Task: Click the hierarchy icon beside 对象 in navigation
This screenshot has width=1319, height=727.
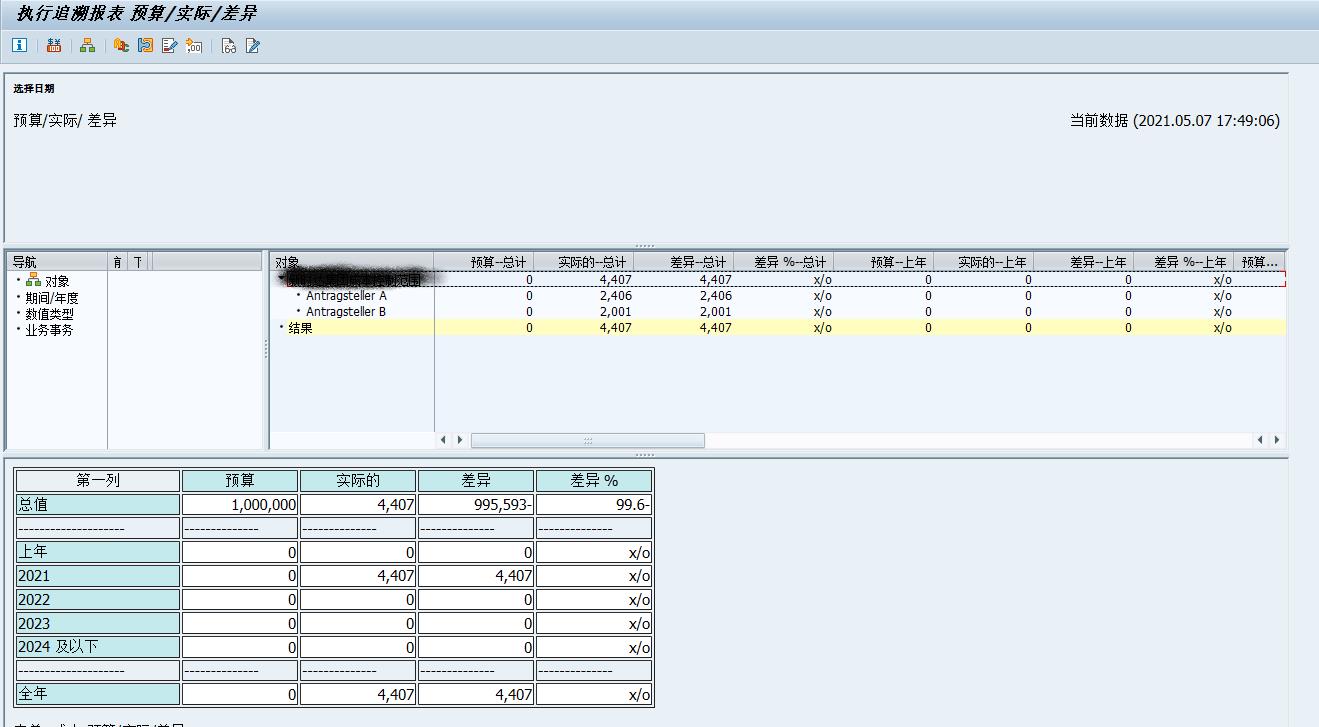Action: pyautogui.click(x=33, y=280)
